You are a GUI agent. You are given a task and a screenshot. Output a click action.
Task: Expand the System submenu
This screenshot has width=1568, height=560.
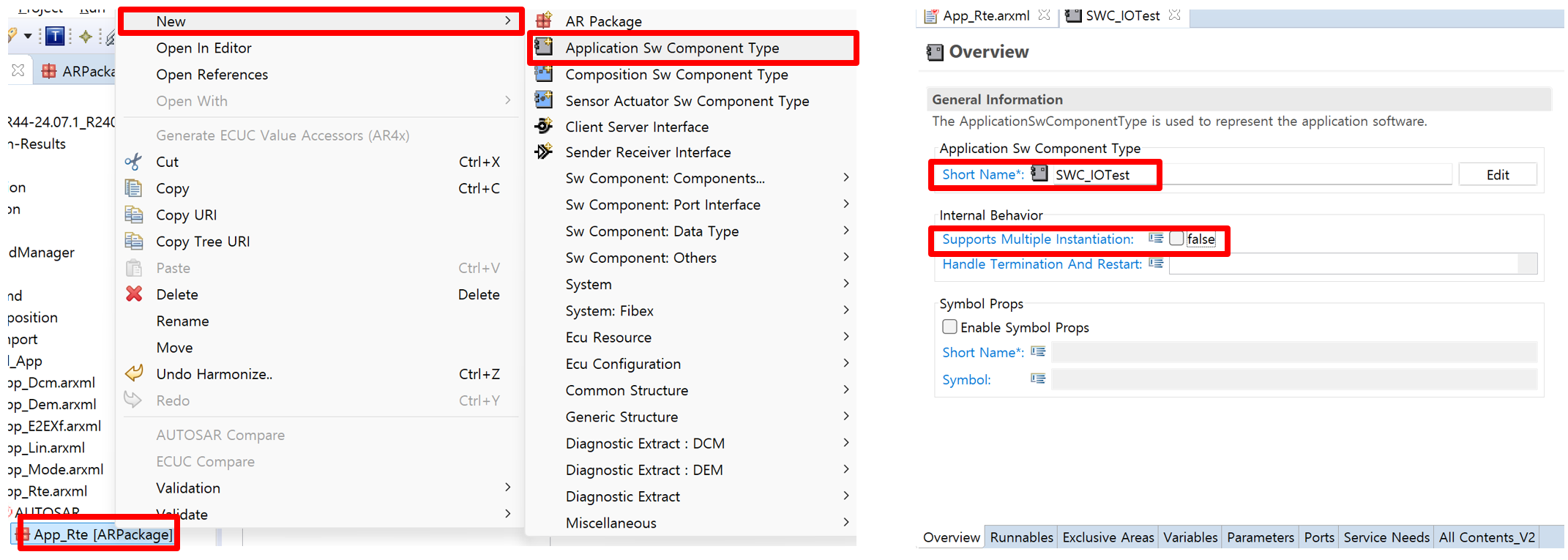coord(846,283)
